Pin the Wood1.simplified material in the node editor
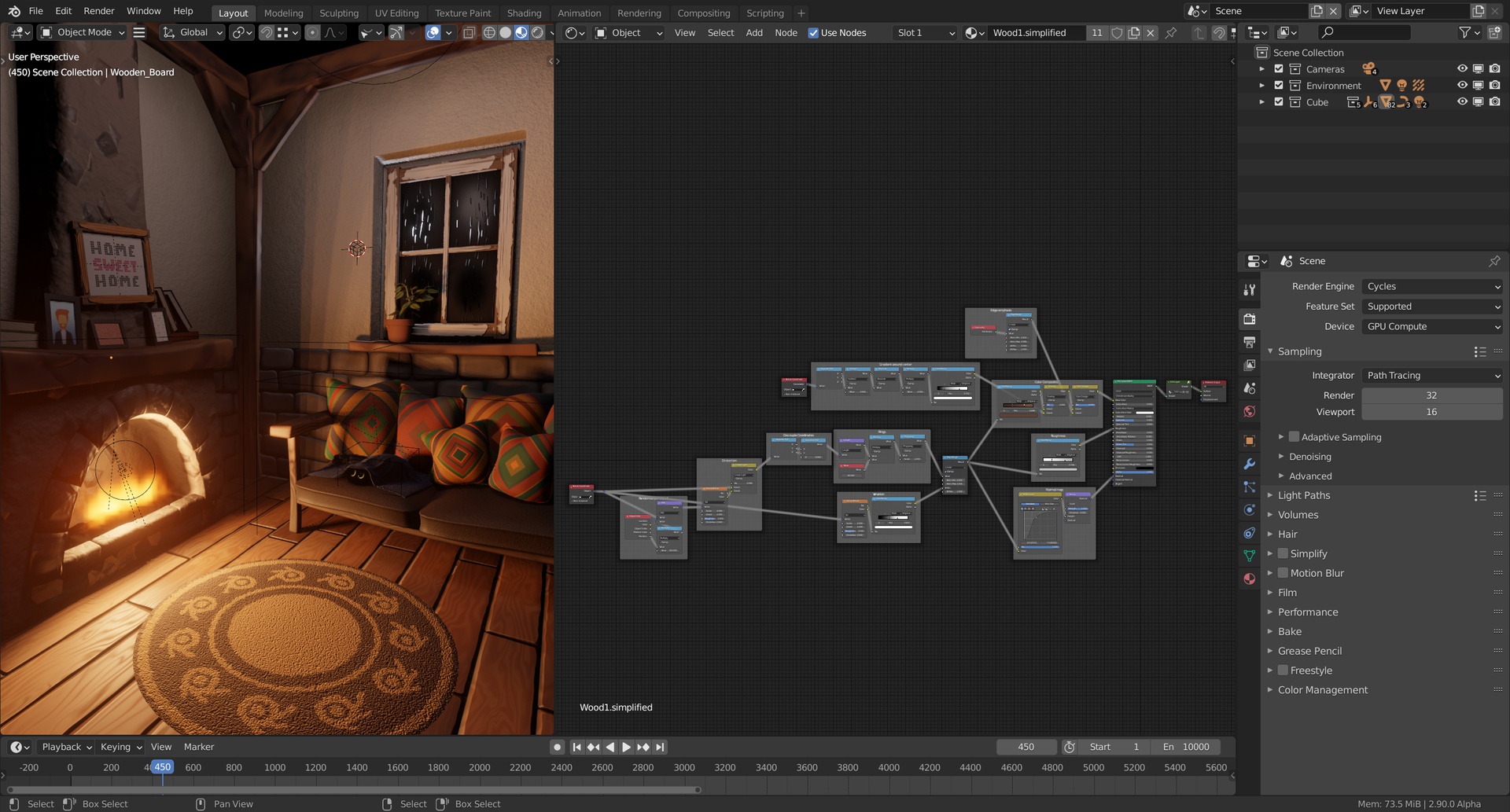 [x=1171, y=33]
